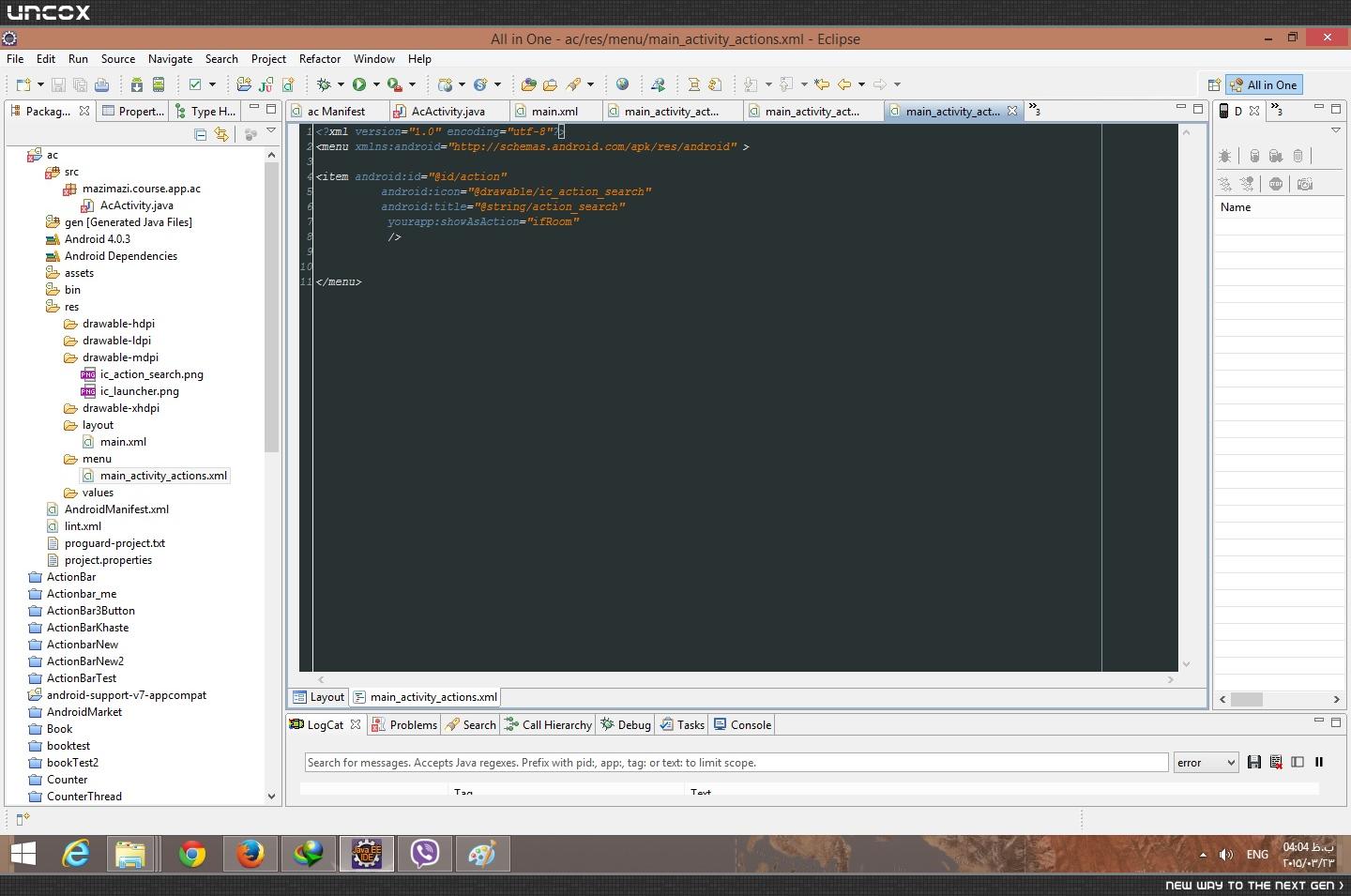The height and width of the screenshot is (896, 1351).
Task: Click the LogCat message search field
Action: [x=736, y=763]
